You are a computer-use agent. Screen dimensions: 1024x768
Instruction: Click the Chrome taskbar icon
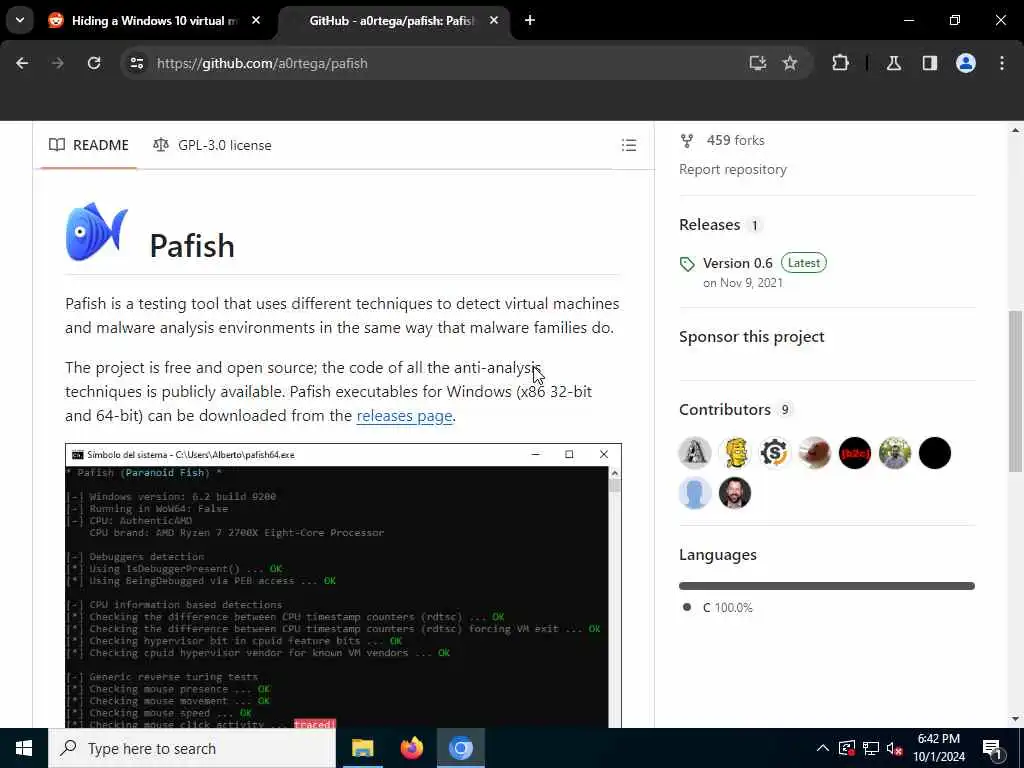click(460, 748)
